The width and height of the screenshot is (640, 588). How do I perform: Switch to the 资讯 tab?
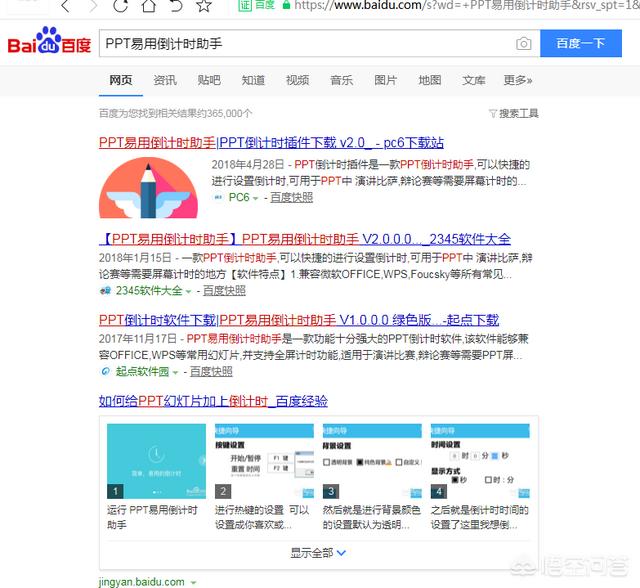coord(165,80)
